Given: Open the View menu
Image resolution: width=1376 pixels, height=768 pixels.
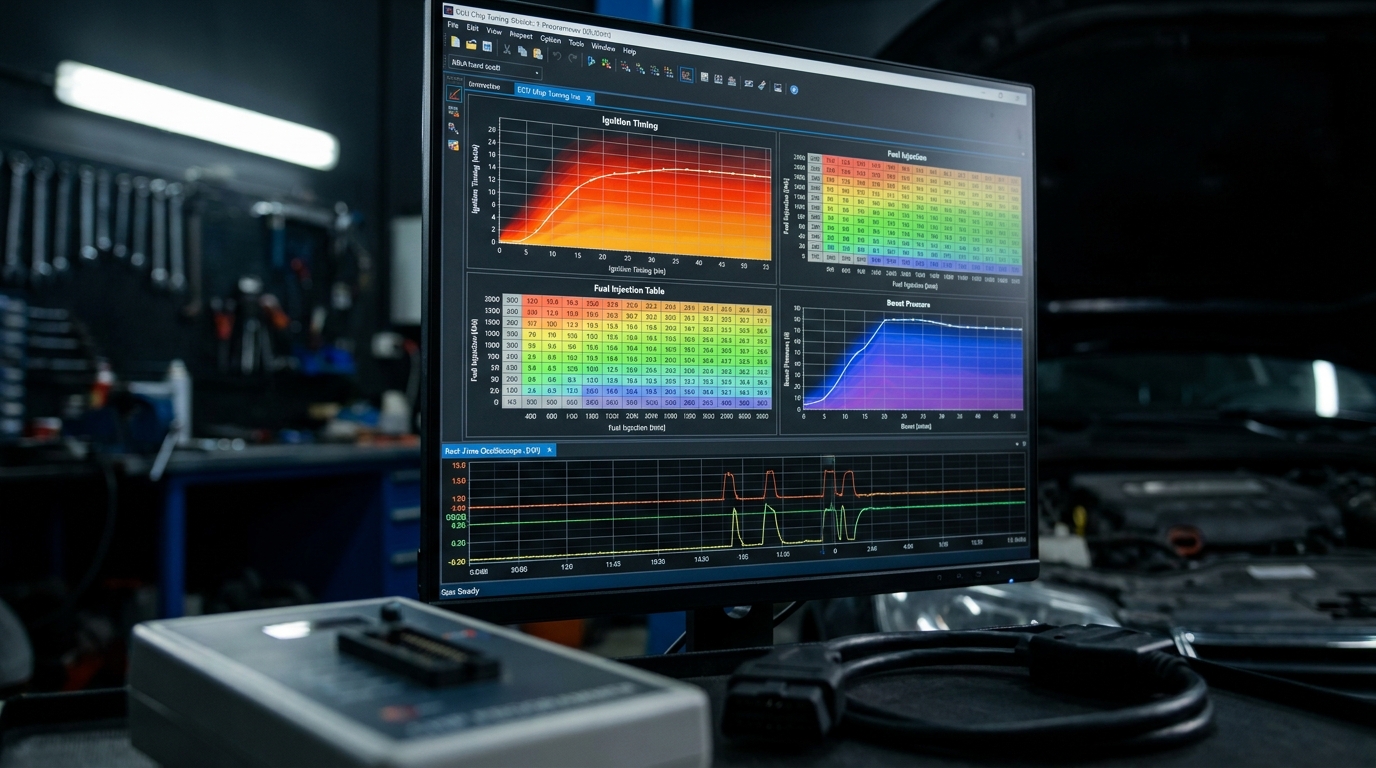Looking at the screenshot, I should (494, 31).
